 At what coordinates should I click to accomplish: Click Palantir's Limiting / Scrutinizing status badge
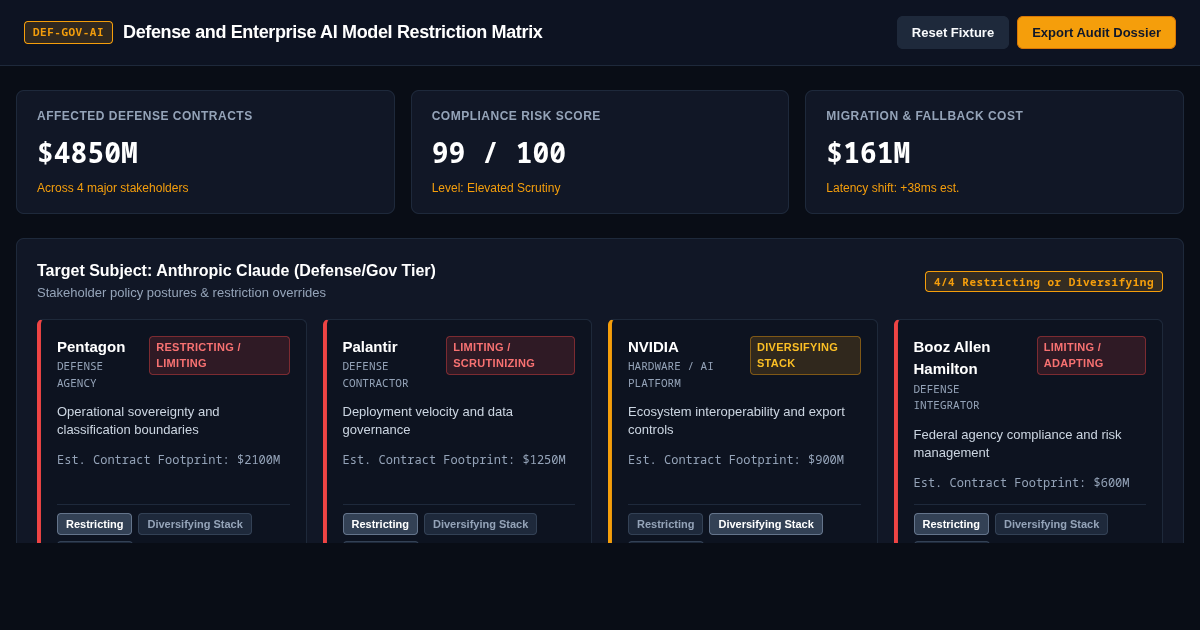pyautogui.click(x=510, y=355)
